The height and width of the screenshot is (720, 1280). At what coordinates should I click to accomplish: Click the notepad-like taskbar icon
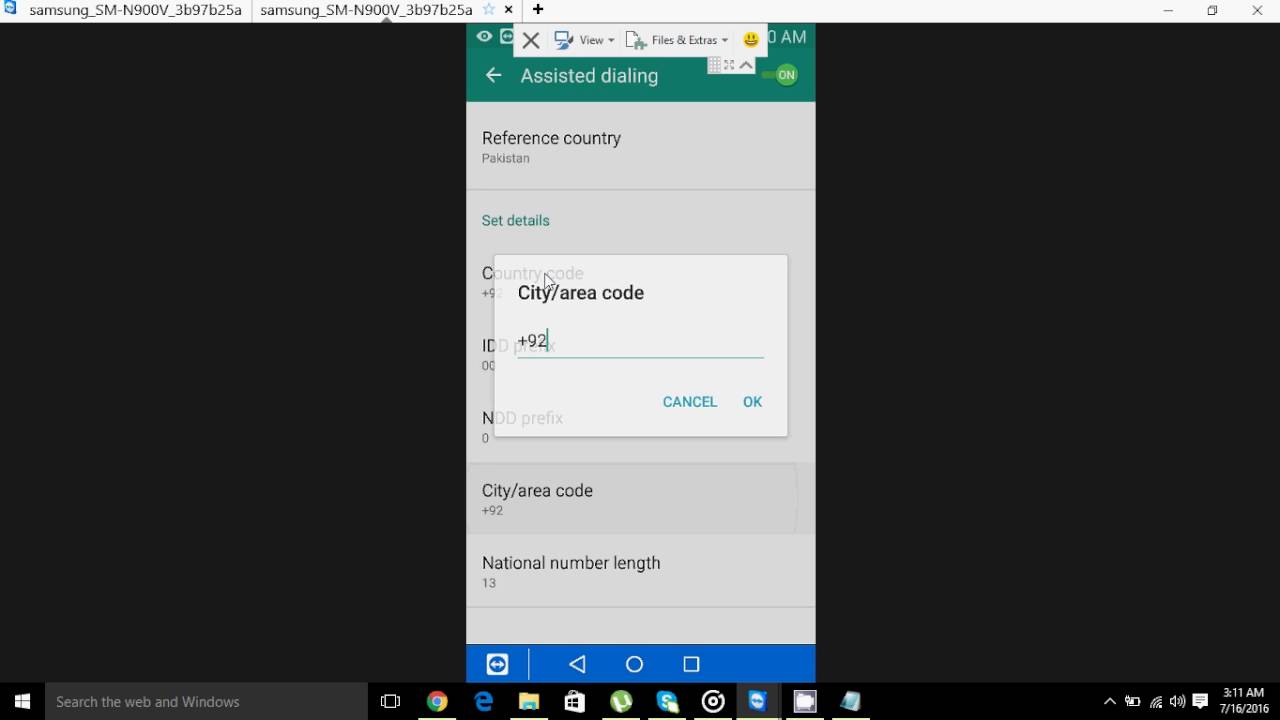coord(851,701)
